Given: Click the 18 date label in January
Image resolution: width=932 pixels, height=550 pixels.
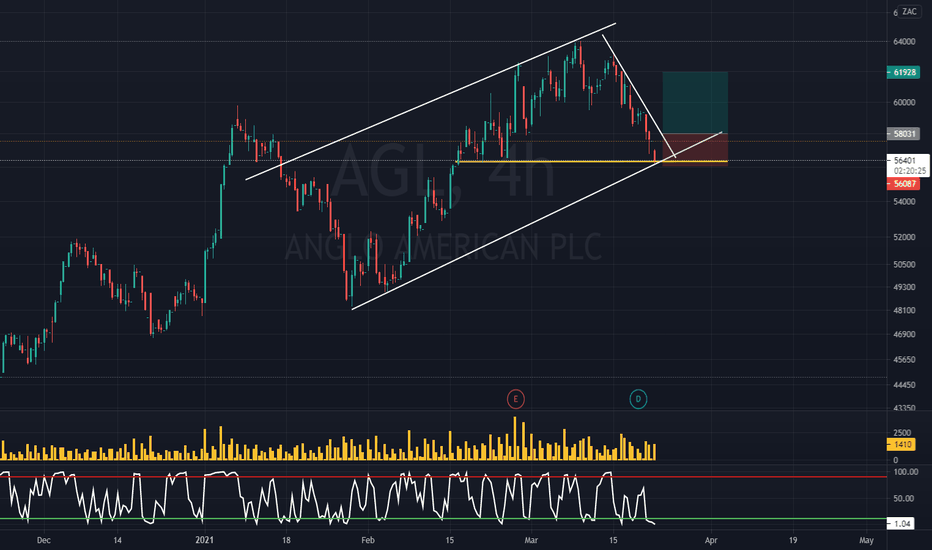Looking at the screenshot, I should 286,540.
